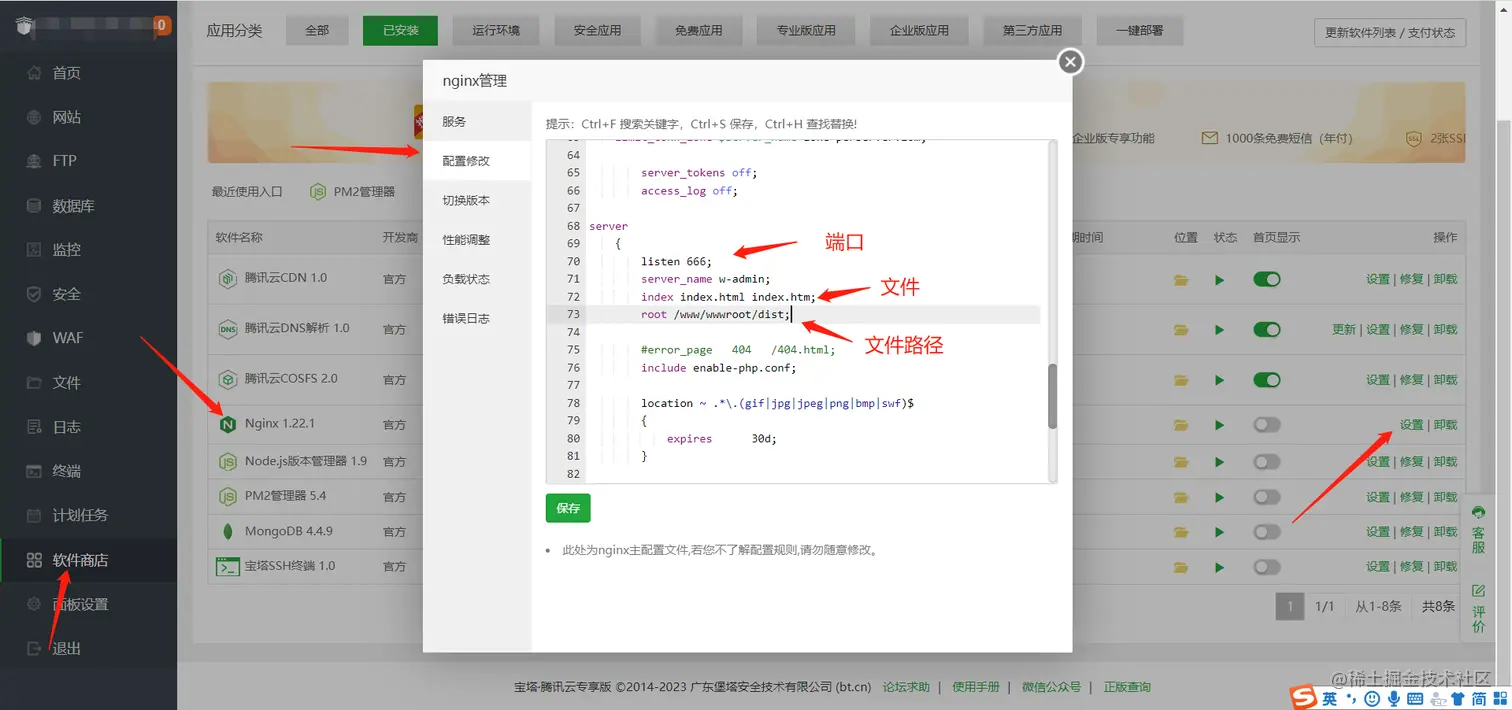Select the 全部 category filter
This screenshot has width=1512, height=710.
click(317, 30)
